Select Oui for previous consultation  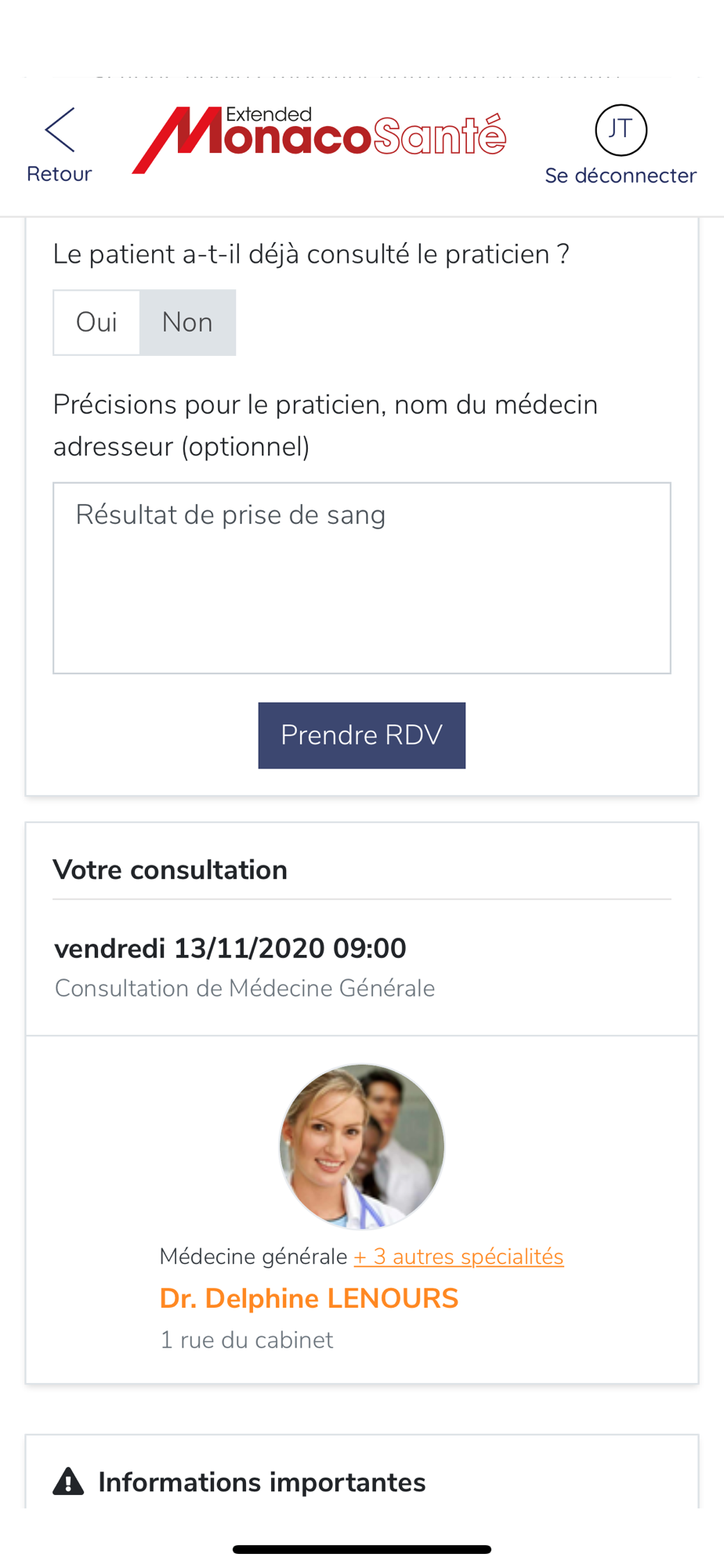coord(96,322)
